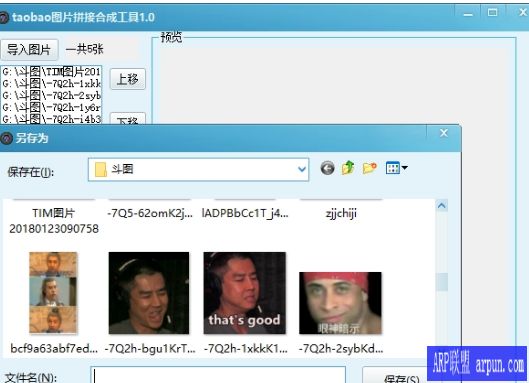Select the that's good image thumbnail

point(245,293)
